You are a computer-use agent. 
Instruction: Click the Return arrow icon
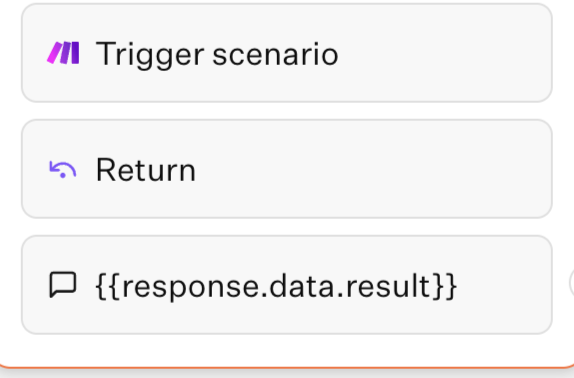[63, 170]
